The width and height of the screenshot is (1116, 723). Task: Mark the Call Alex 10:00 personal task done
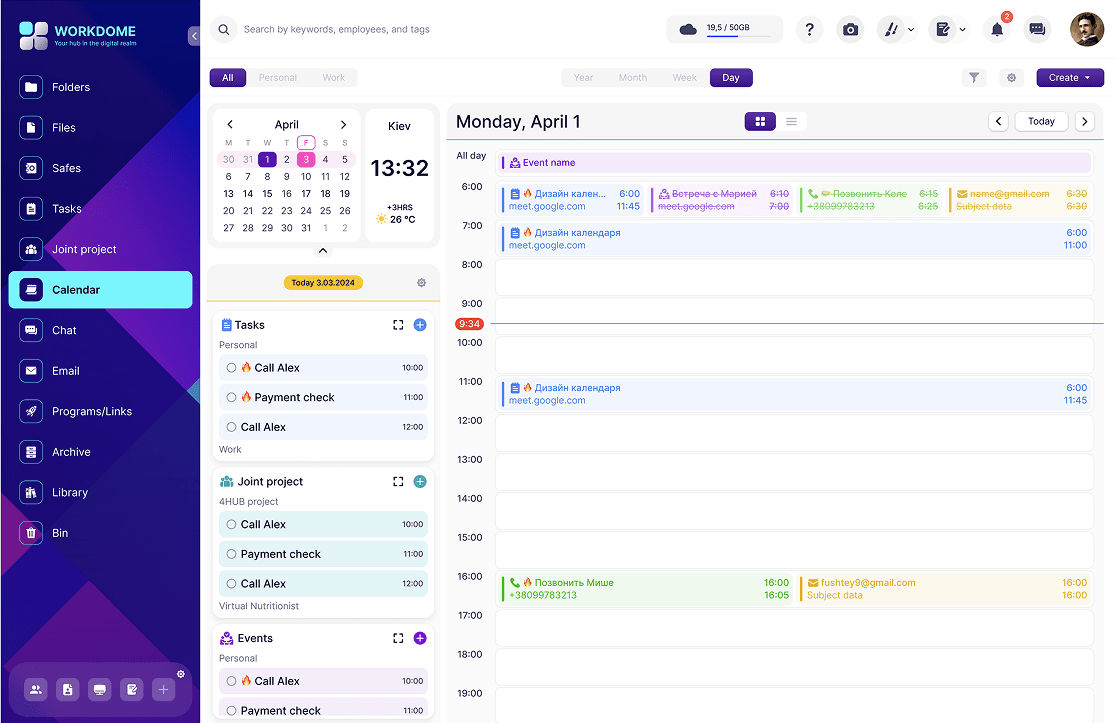(230, 368)
